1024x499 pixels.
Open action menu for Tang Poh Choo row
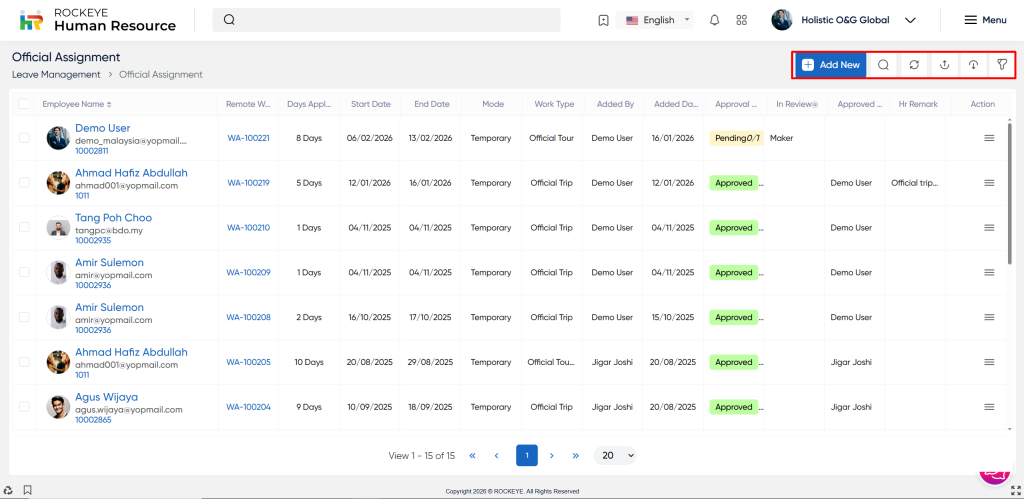[989, 228]
